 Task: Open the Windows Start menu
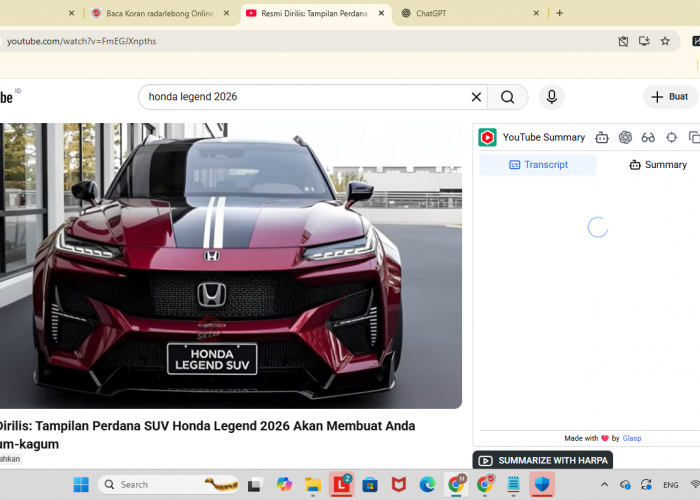pyautogui.click(x=81, y=484)
